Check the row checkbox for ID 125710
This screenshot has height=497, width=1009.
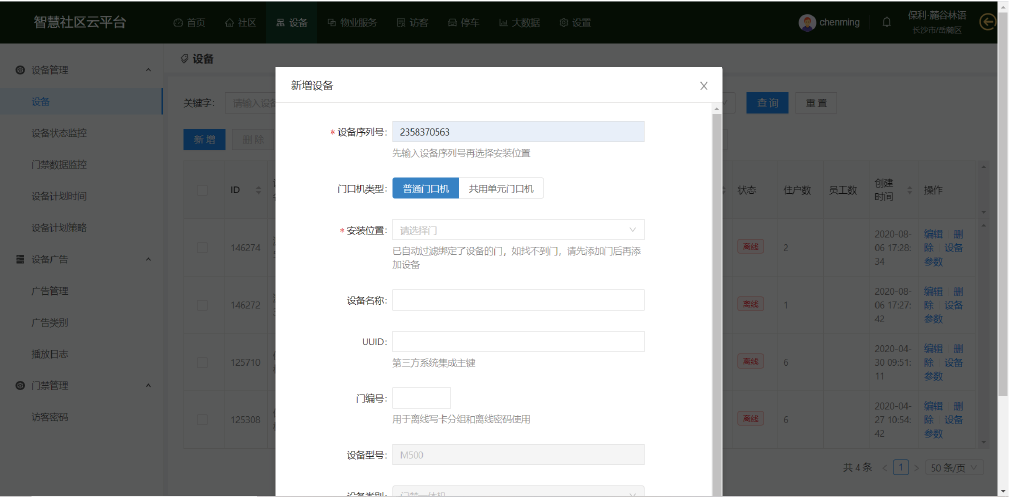click(203, 362)
